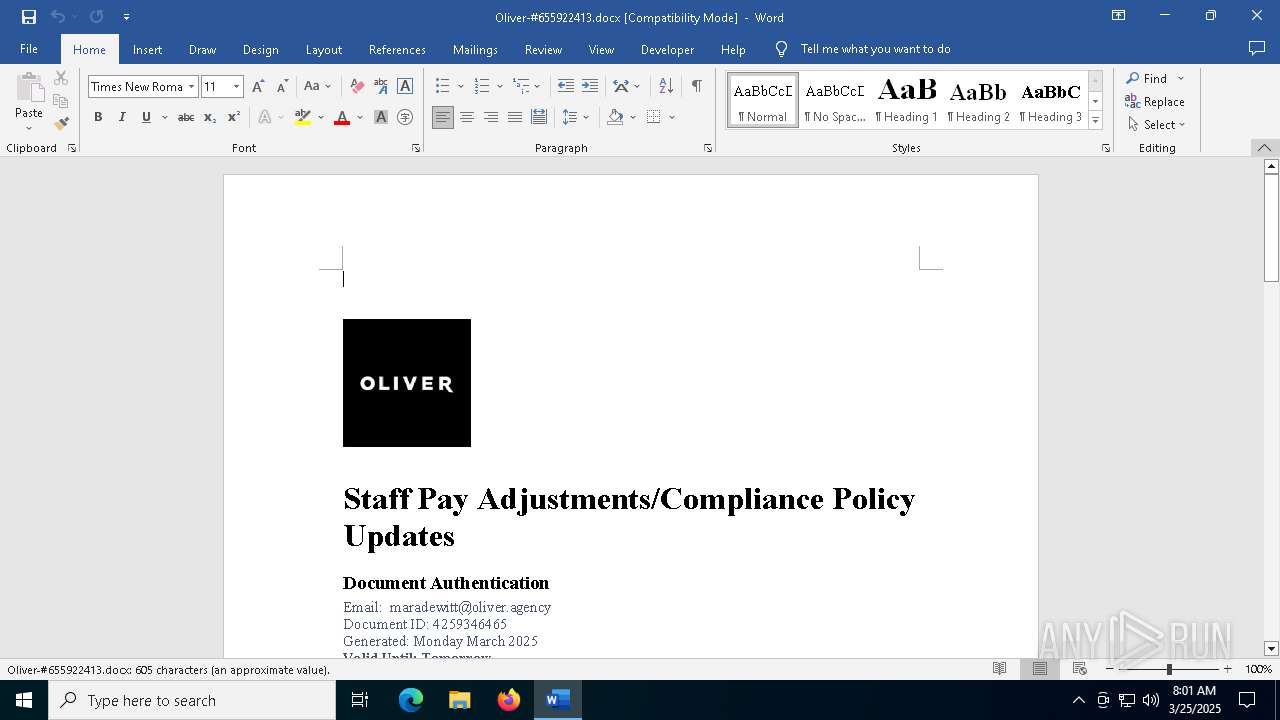The width and height of the screenshot is (1280, 720).
Task: Click the Character Border icon
Action: (405, 87)
